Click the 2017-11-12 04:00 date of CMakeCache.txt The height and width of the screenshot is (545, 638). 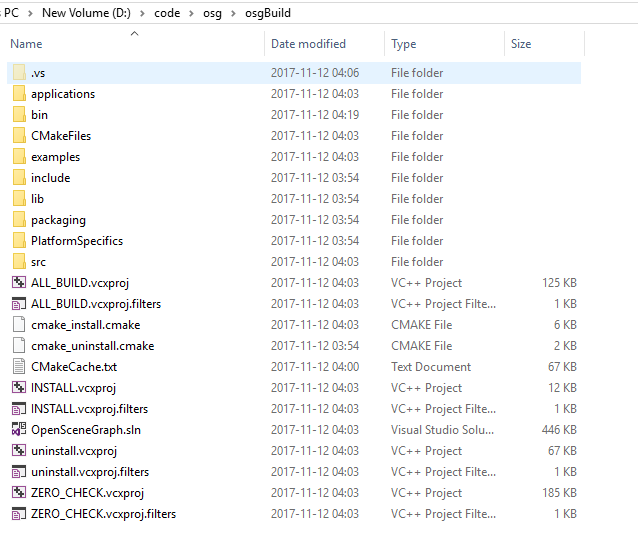[315, 367]
